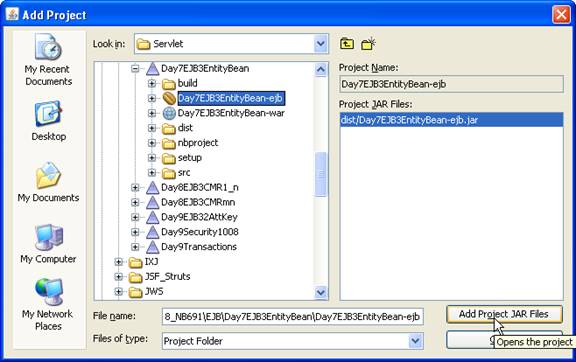The height and width of the screenshot is (362, 576).
Task: Expand the nbproject folder node
Action: 152,143
